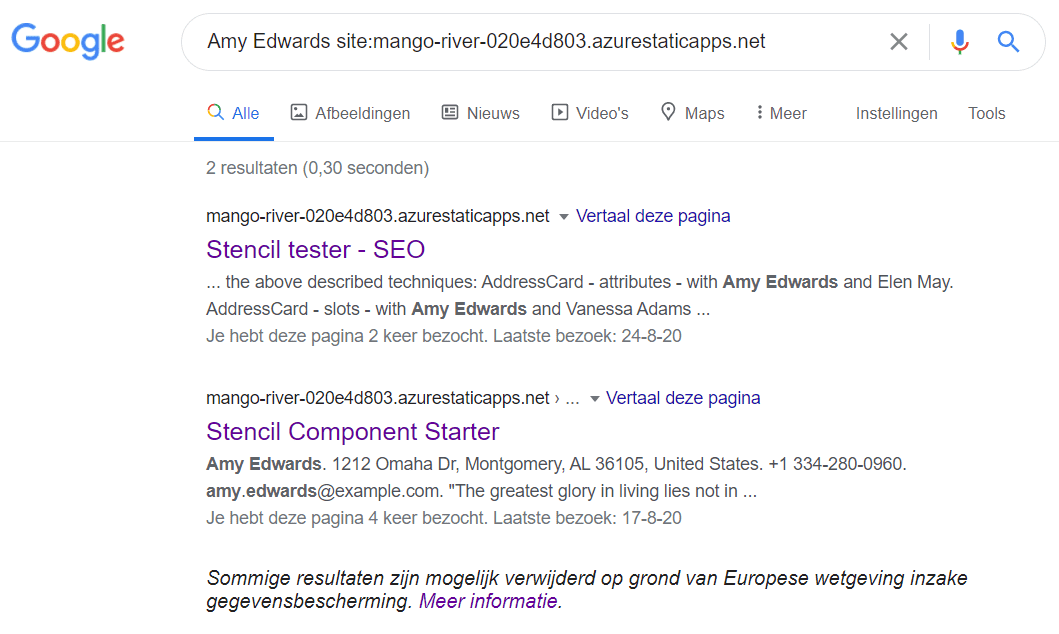
Task: Expand dropdown arrow beside second result URL
Action: 594,399
